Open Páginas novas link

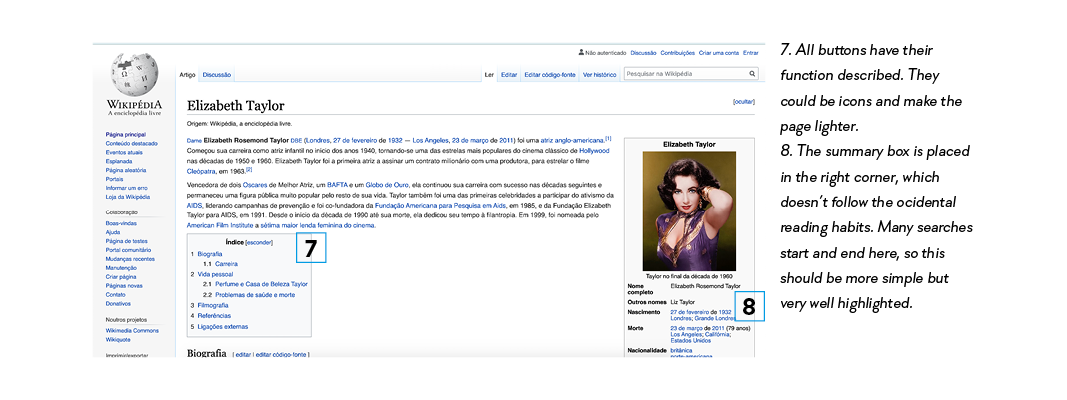coord(124,286)
